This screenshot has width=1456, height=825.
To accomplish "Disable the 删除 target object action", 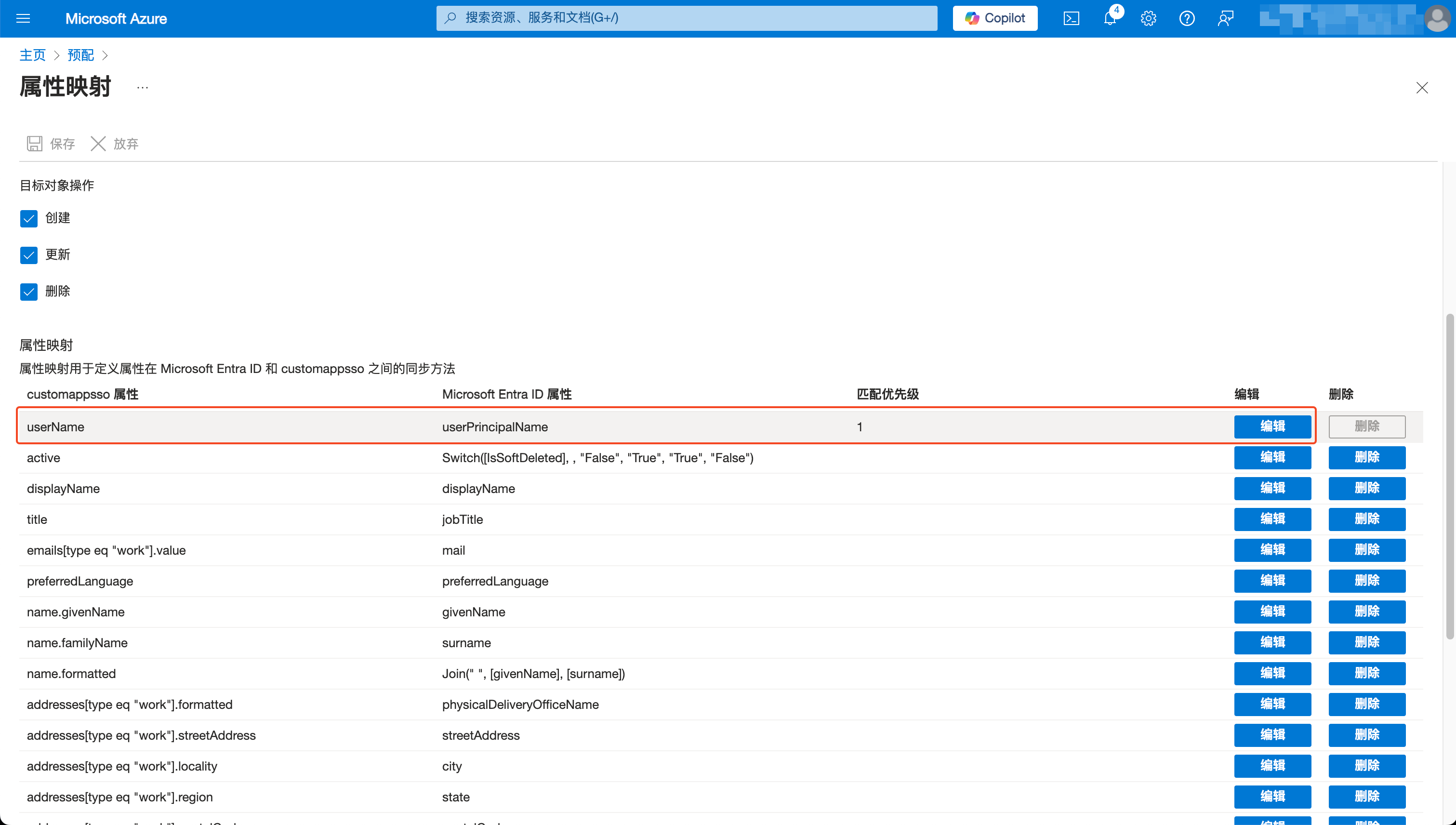I will point(29,291).
